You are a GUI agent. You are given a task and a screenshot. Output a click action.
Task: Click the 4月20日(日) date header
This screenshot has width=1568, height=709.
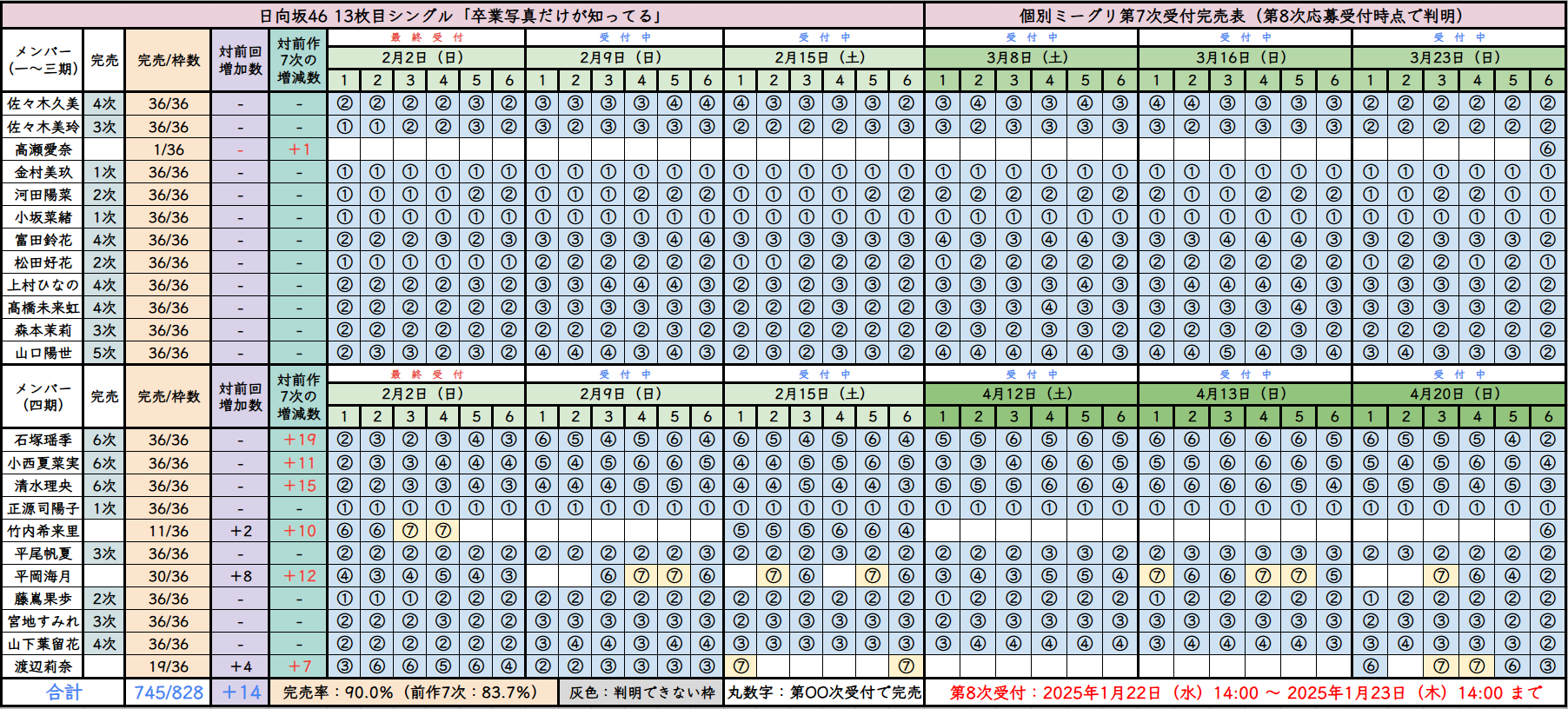[x=1458, y=394]
